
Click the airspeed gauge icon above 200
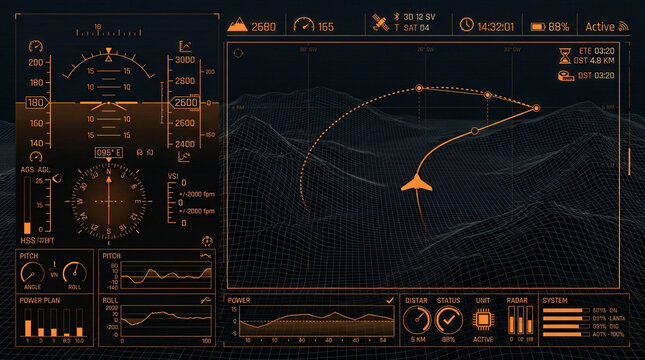(x=36, y=46)
